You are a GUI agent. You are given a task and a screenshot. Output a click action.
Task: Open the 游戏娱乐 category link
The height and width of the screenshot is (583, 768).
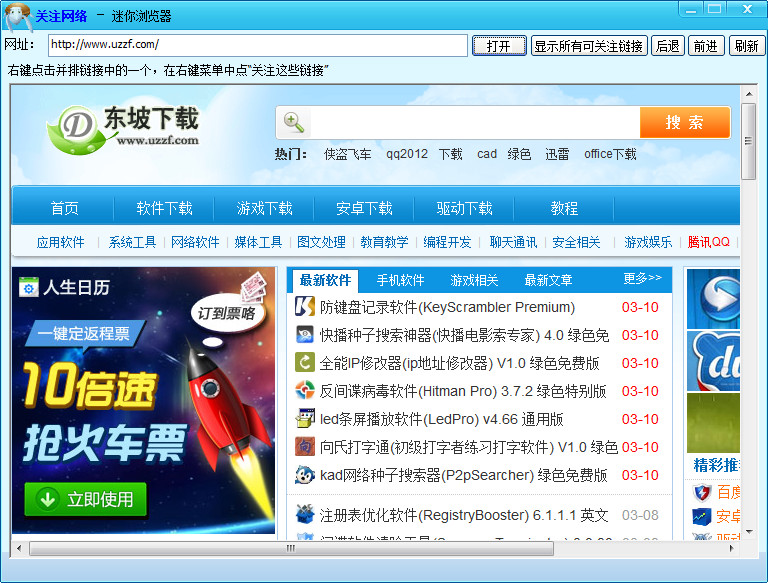click(648, 242)
